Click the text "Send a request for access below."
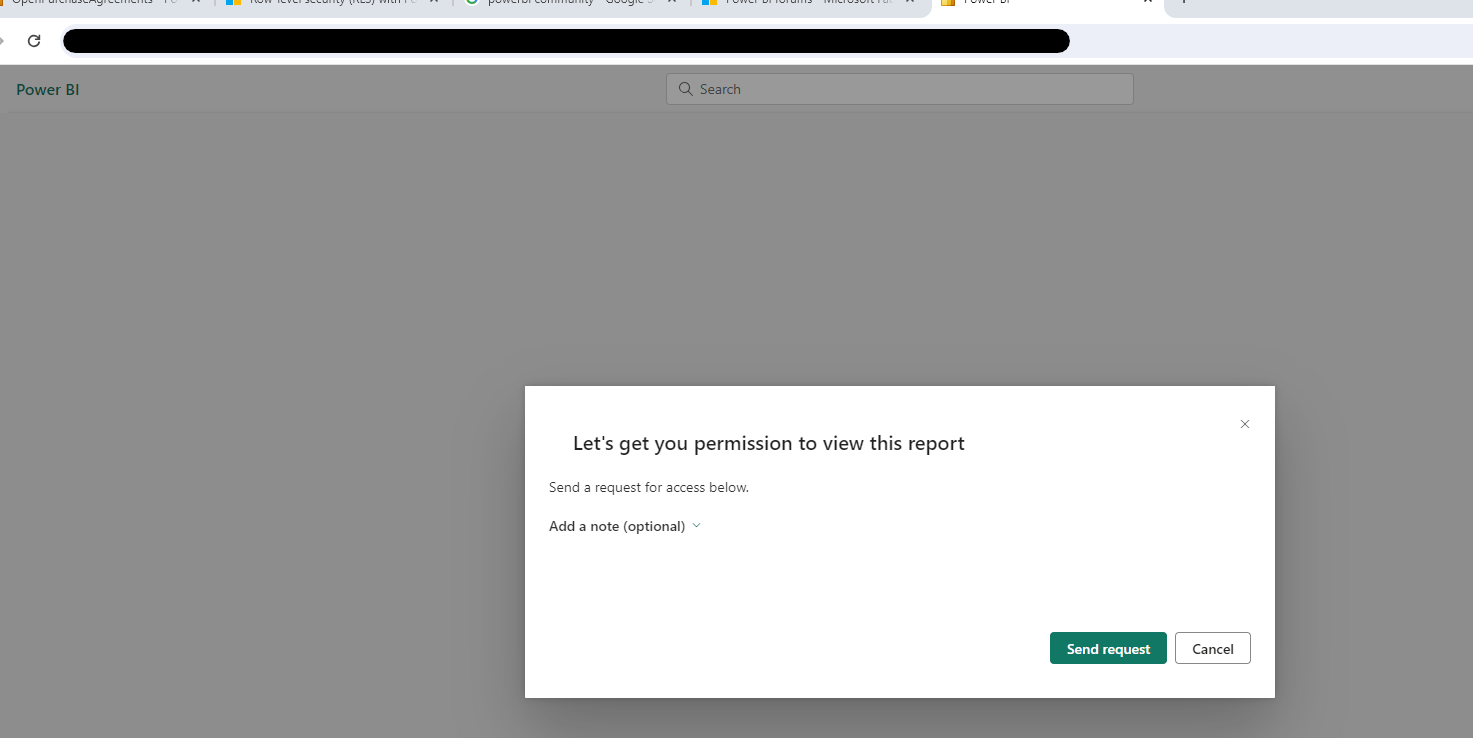Viewport: 1473px width, 738px height. click(649, 488)
